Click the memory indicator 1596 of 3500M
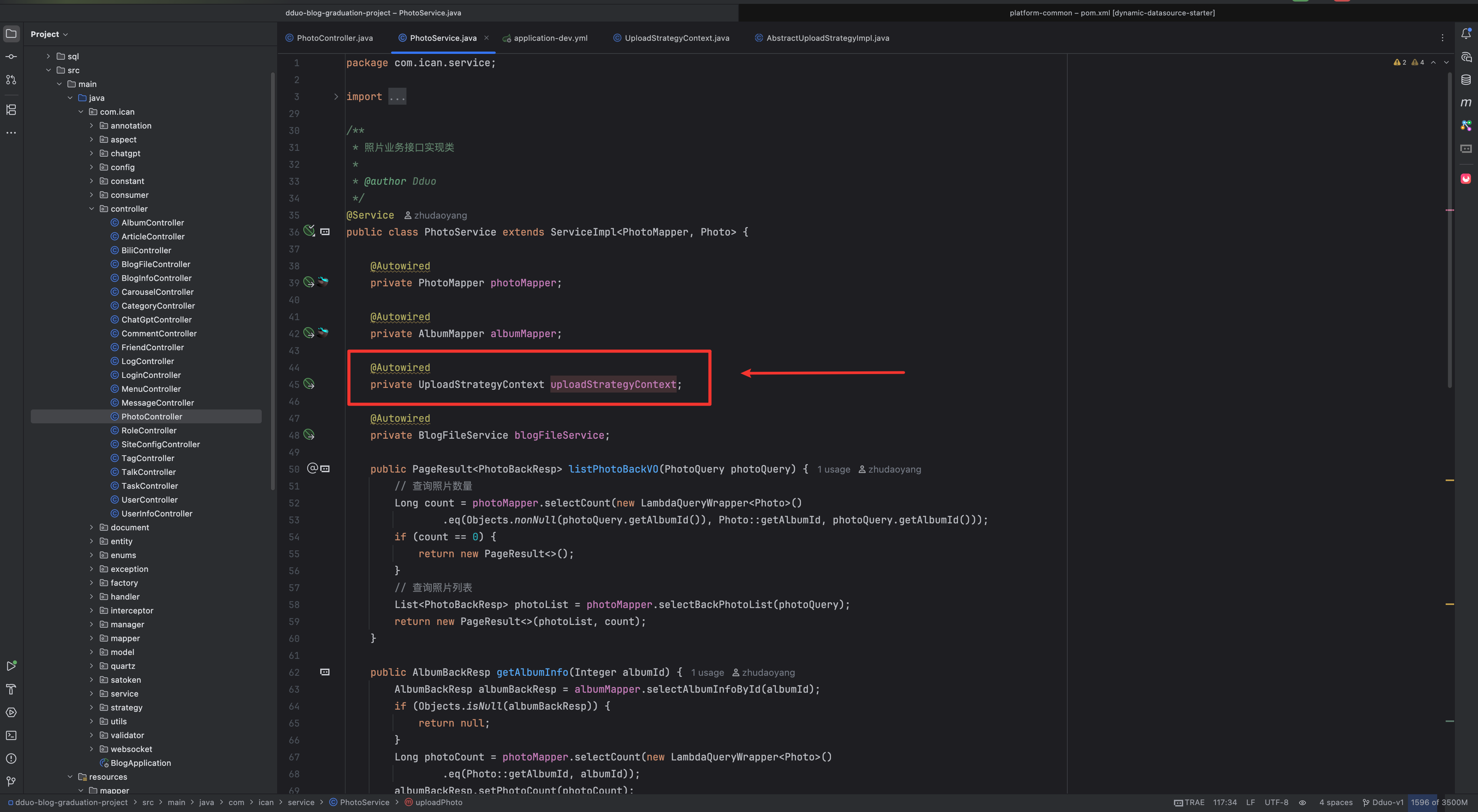Screen dimensions: 1478x812 click(x=1438, y=802)
